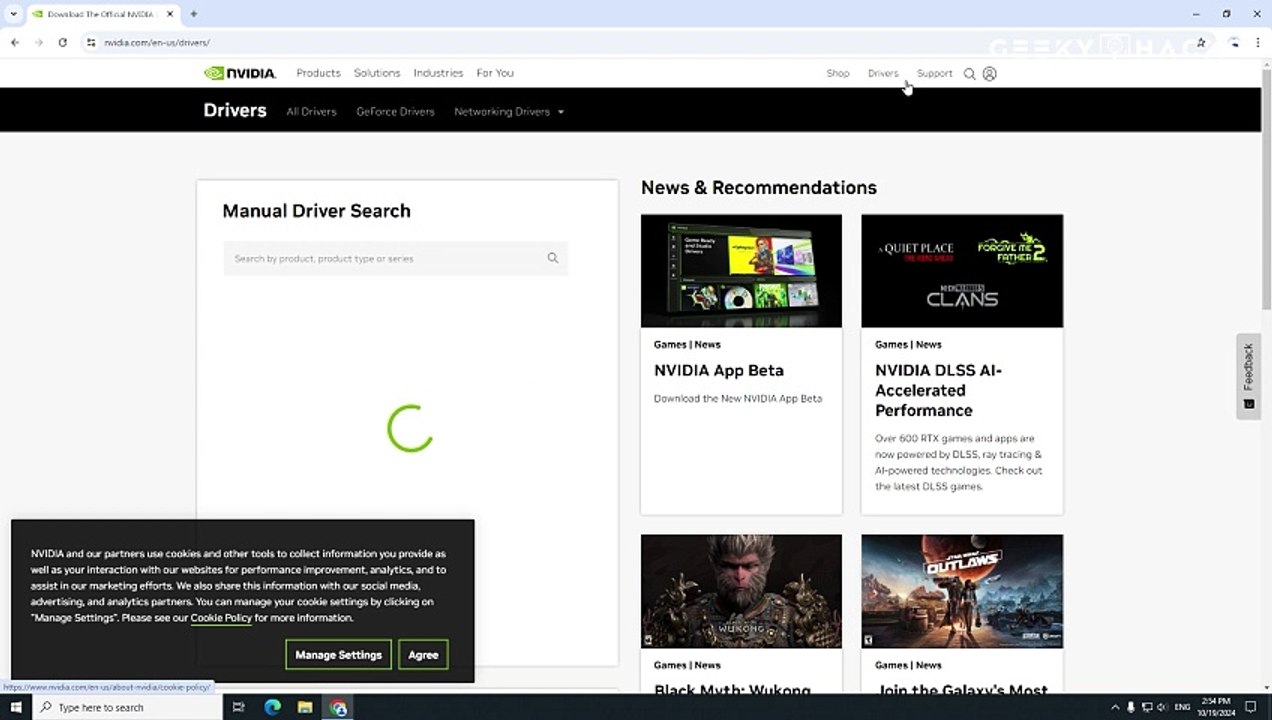The width and height of the screenshot is (1272, 720).
Task: Open the Star Wars Outlaws thumbnail
Action: (962, 591)
